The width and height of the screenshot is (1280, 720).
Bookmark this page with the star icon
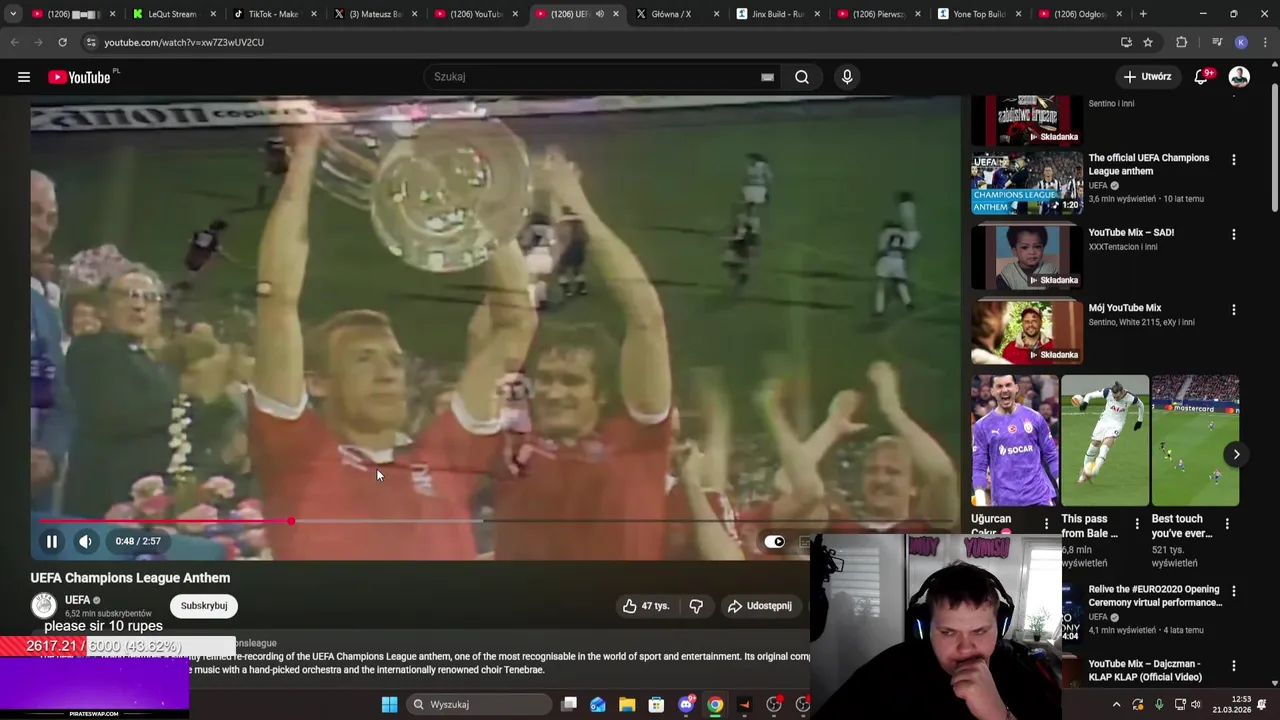1148,42
